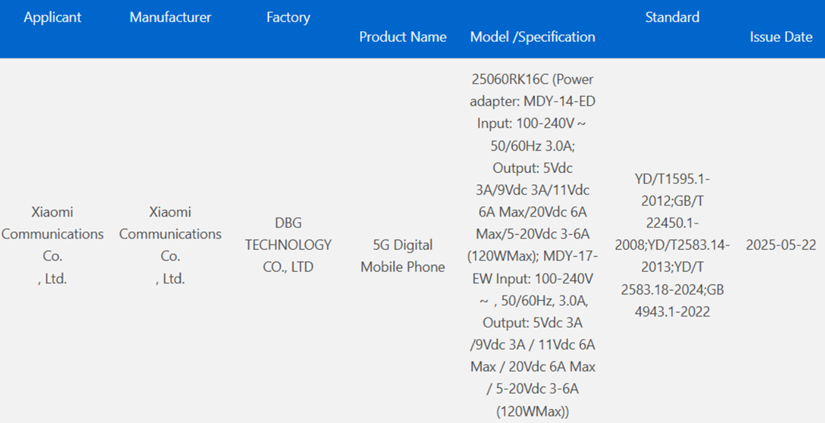Viewport: 825px width, 423px height.
Task: Click the Issue Date column header
Action: (781, 37)
